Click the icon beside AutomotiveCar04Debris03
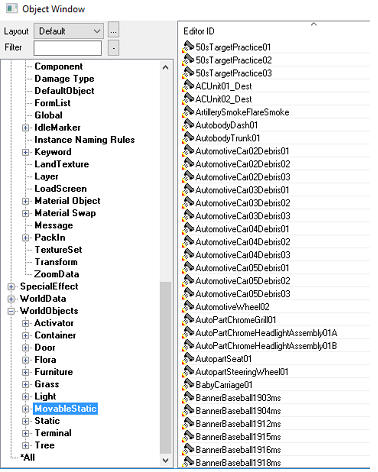 click(188, 255)
